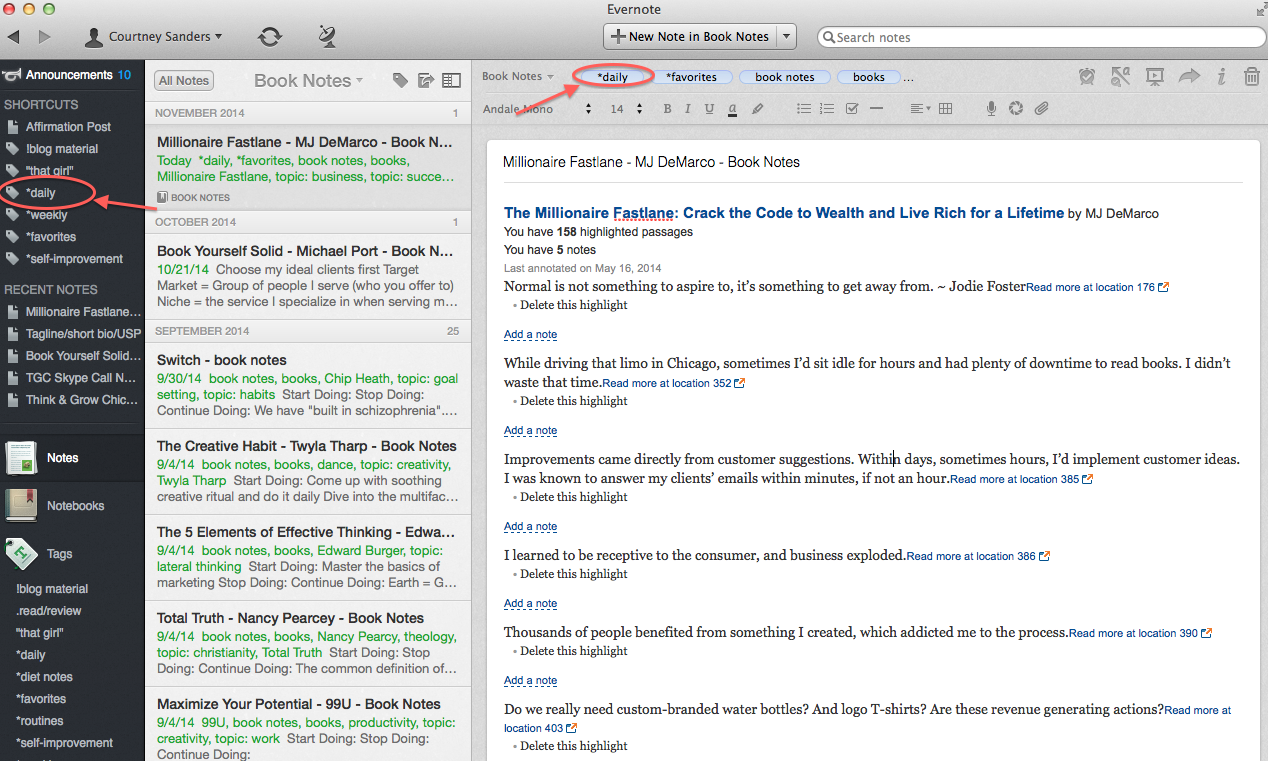
Task: Select the Notebooks sidebar section
Action: 72,506
